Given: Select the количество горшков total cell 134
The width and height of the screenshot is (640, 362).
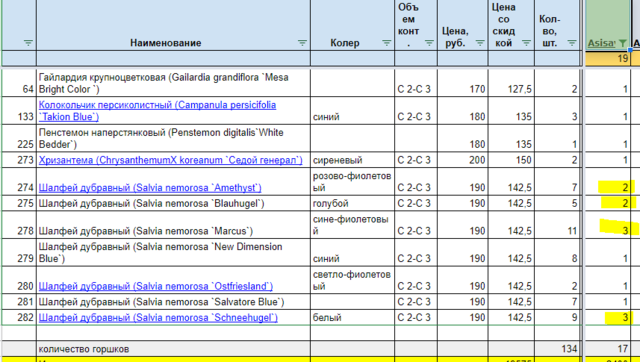Looking at the screenshot, I should 557,349.
